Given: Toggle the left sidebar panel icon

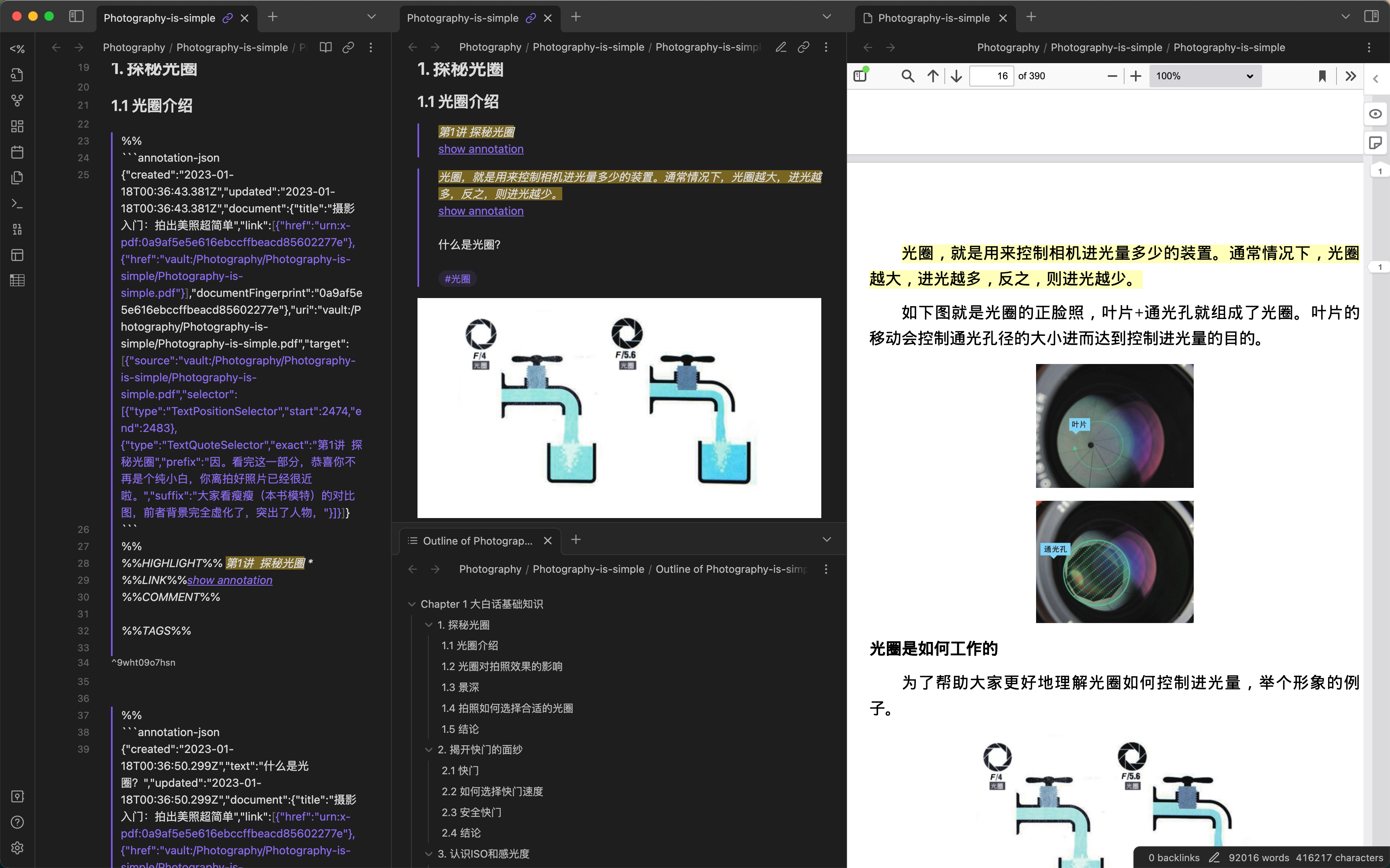Looking at the screenshot, I should coord(76,16).
